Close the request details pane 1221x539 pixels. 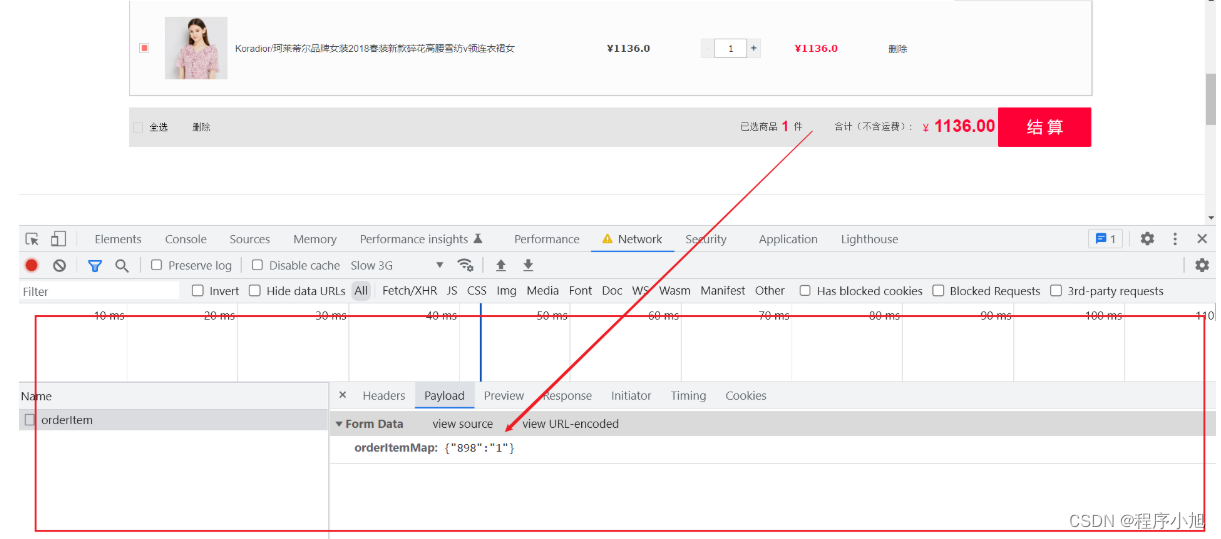coord(343,395)
